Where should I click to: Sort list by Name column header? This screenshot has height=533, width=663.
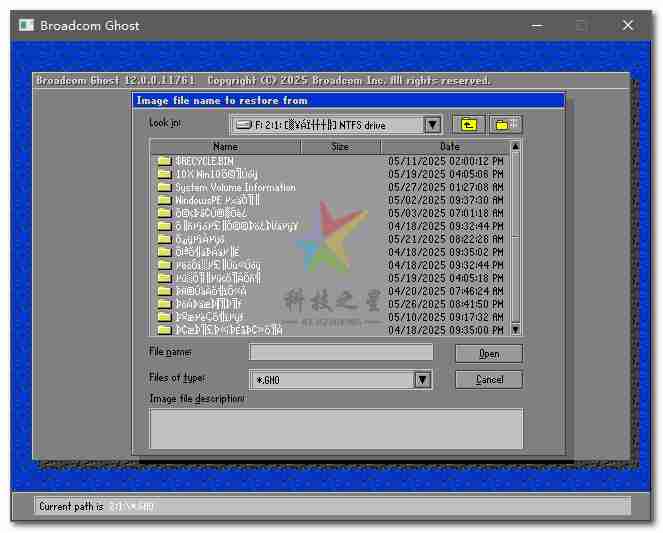[225, 147]
